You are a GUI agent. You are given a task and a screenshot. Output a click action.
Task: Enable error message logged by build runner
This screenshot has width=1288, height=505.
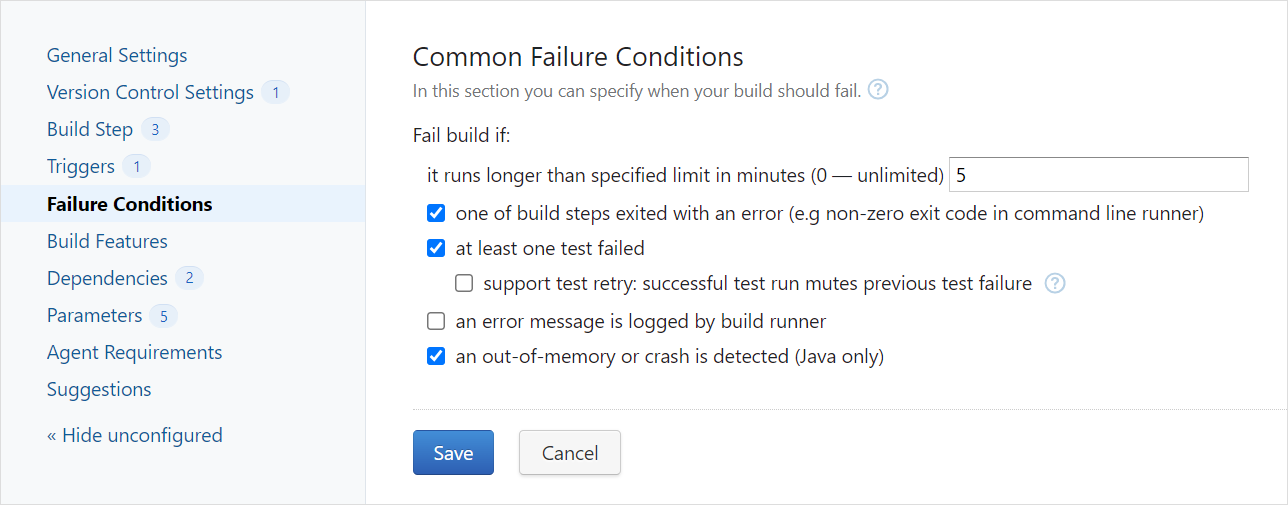436,321
